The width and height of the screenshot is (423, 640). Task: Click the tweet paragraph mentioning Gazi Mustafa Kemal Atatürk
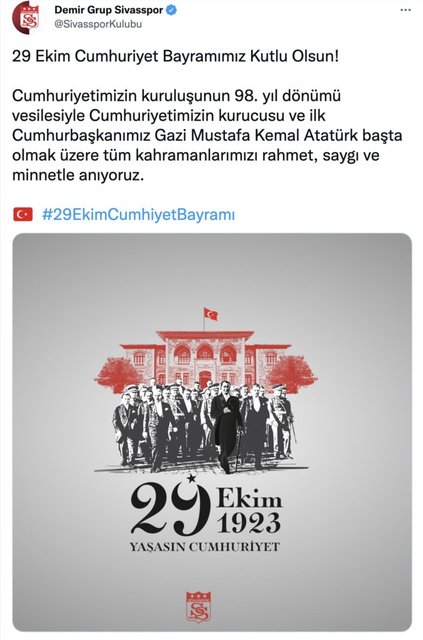pos(207,136)
